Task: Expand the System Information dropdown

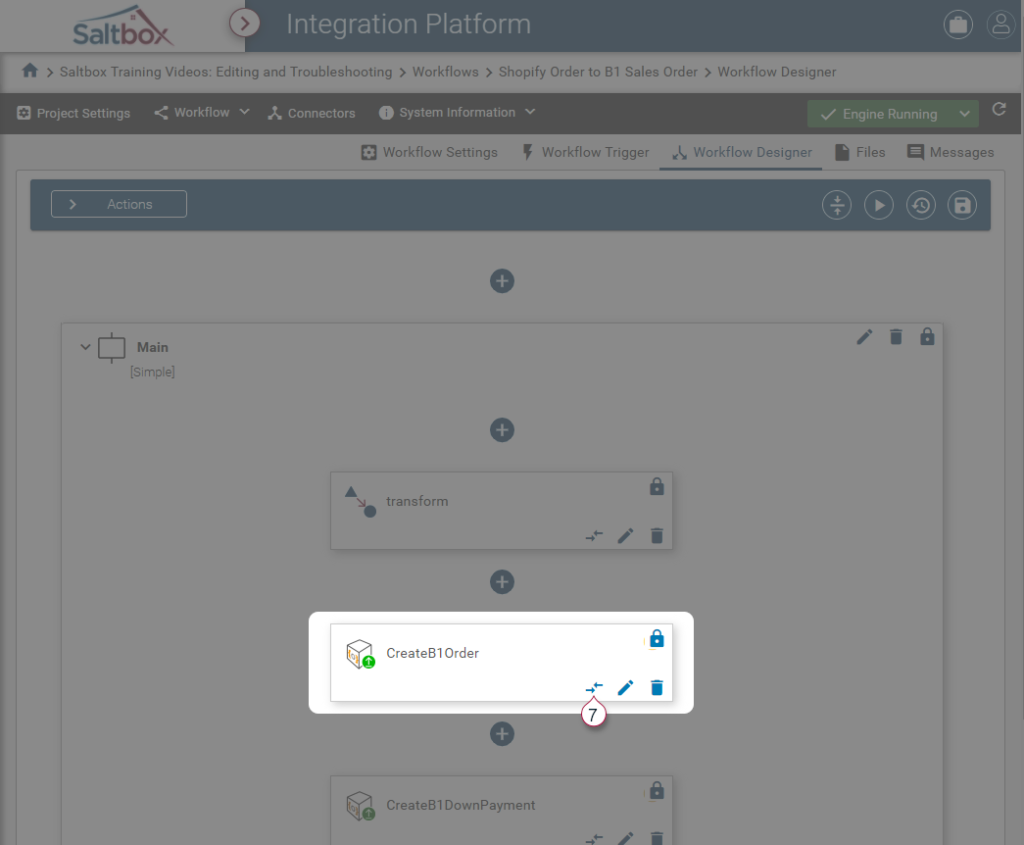Action: click(x=455, y=113)
